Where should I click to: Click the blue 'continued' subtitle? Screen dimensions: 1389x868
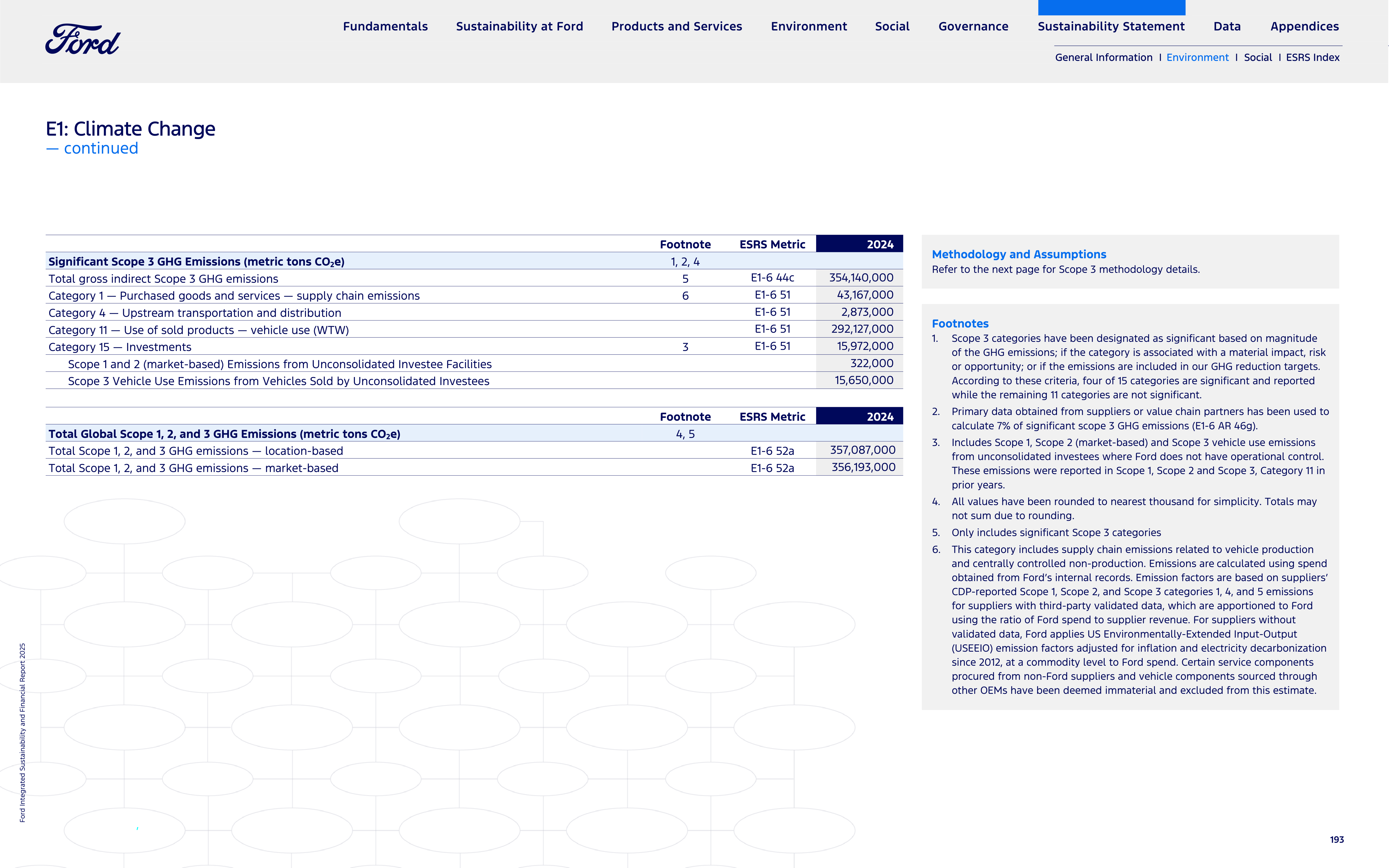pyautogui.click(x=92, y=149)
